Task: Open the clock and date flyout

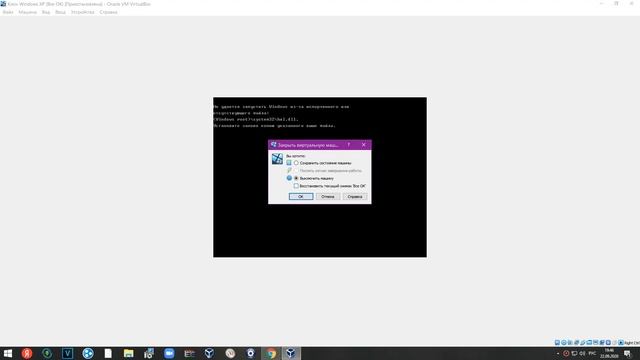Action: (x=609, y=353)
